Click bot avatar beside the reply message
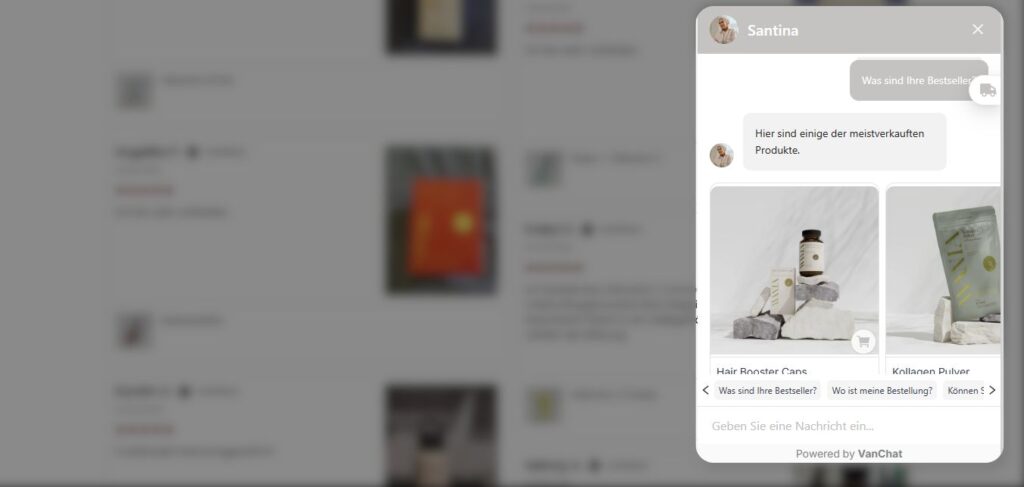This screenshot has height=487, width=1024. click(722, 155)
